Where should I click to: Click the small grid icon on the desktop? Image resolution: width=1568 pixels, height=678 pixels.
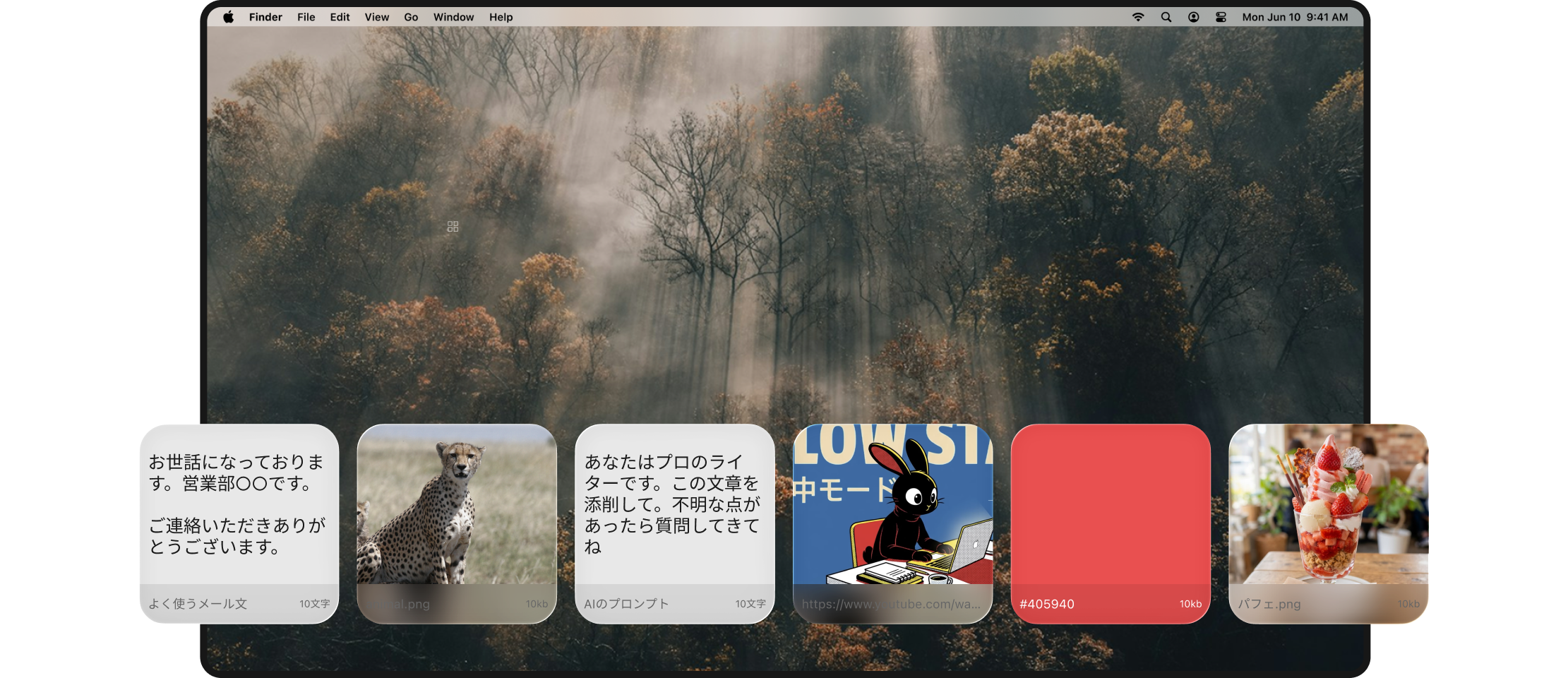coord(453,227)
